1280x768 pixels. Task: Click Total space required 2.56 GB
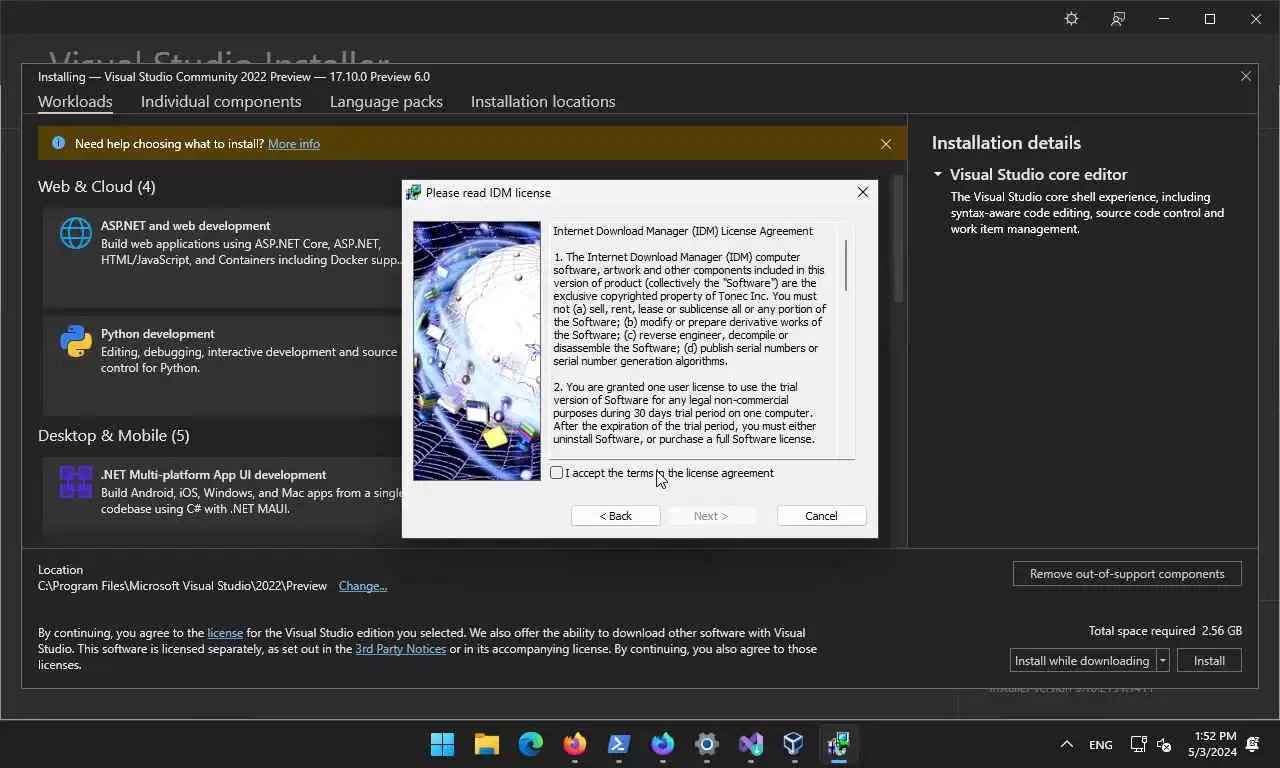click(1166, 631)
